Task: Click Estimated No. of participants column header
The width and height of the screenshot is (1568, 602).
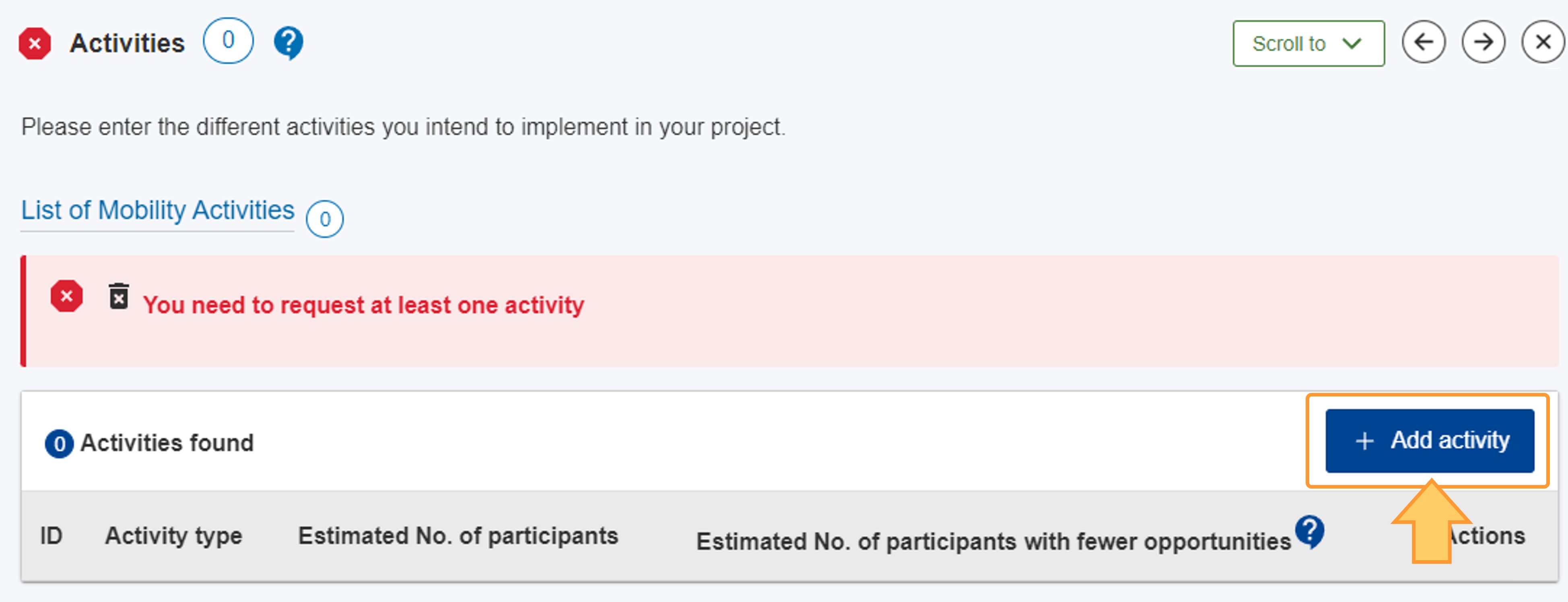Action: [x=458, y=536]
